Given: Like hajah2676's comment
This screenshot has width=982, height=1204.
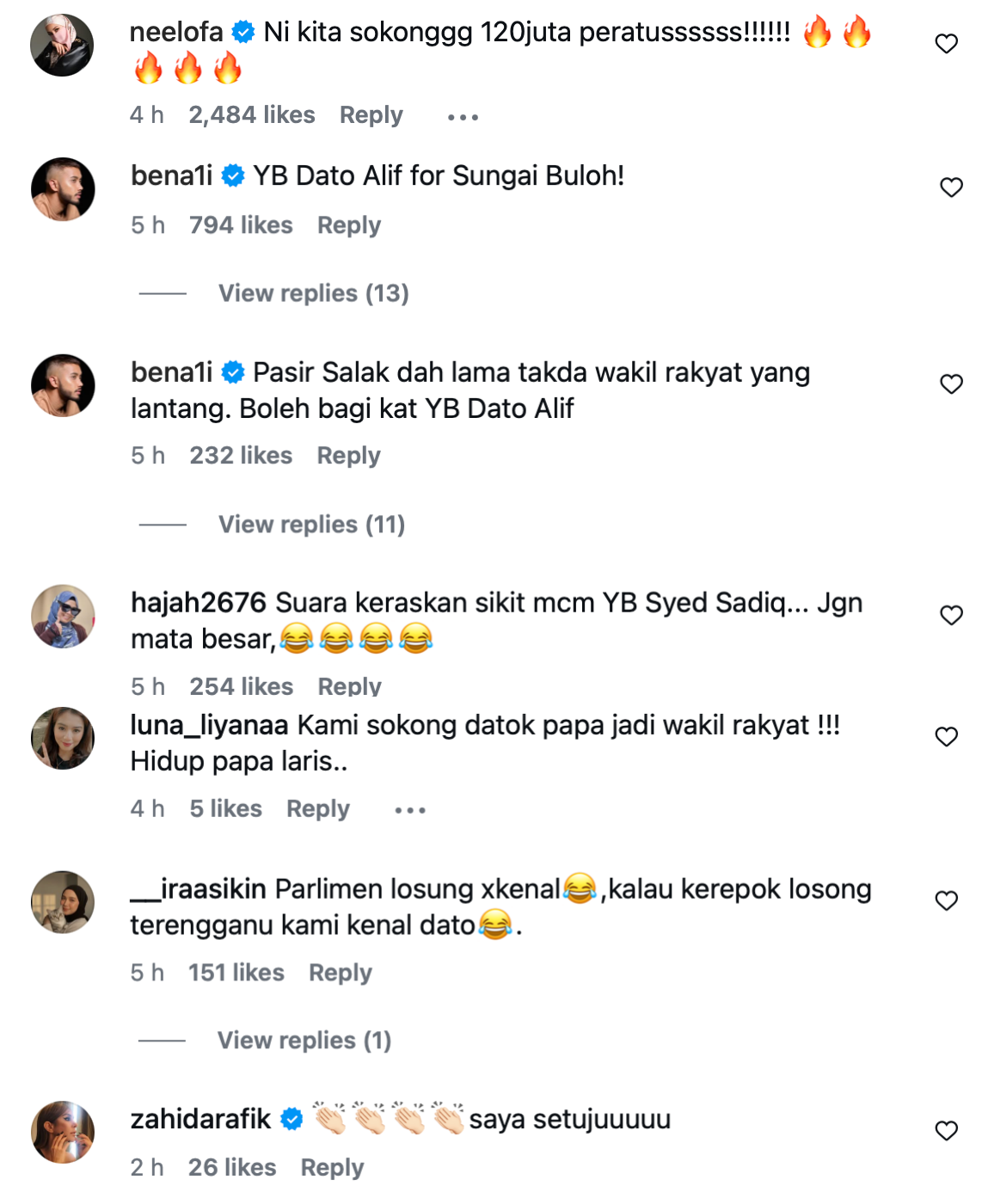Looking at the screenshot, I should point(951,616).
